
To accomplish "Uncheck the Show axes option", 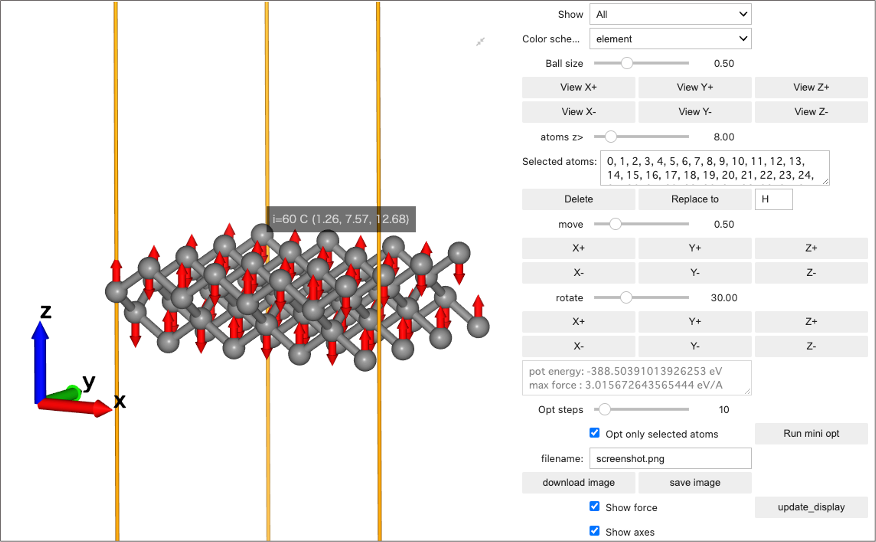I will [595, 531].
